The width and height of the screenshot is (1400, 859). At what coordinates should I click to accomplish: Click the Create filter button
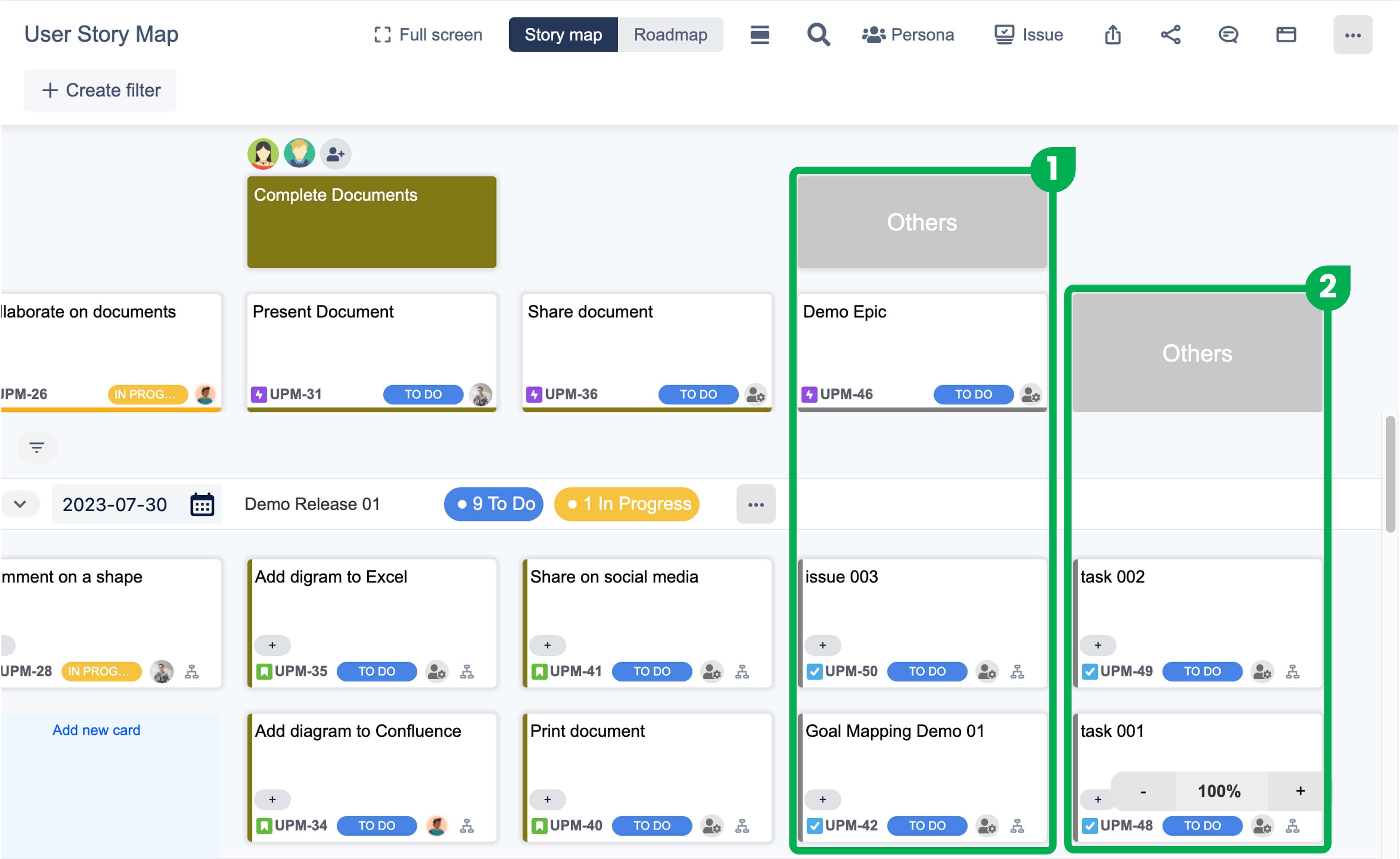point(101,90)
